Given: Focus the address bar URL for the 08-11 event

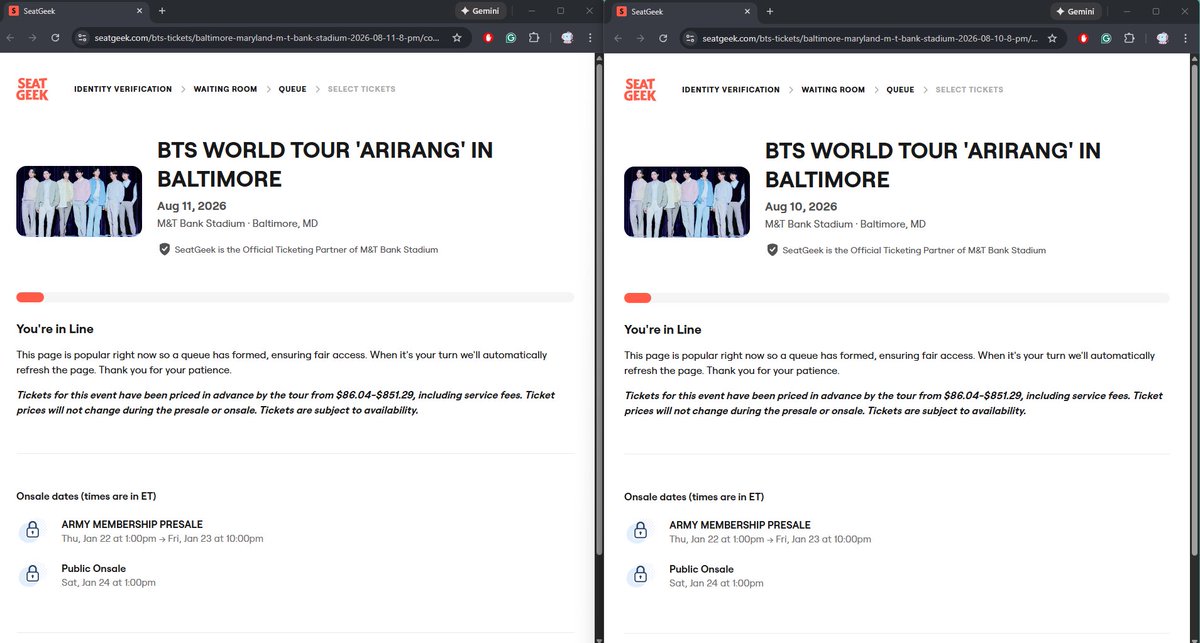Looking at the screenshot, I should click(x=268, y=38).
